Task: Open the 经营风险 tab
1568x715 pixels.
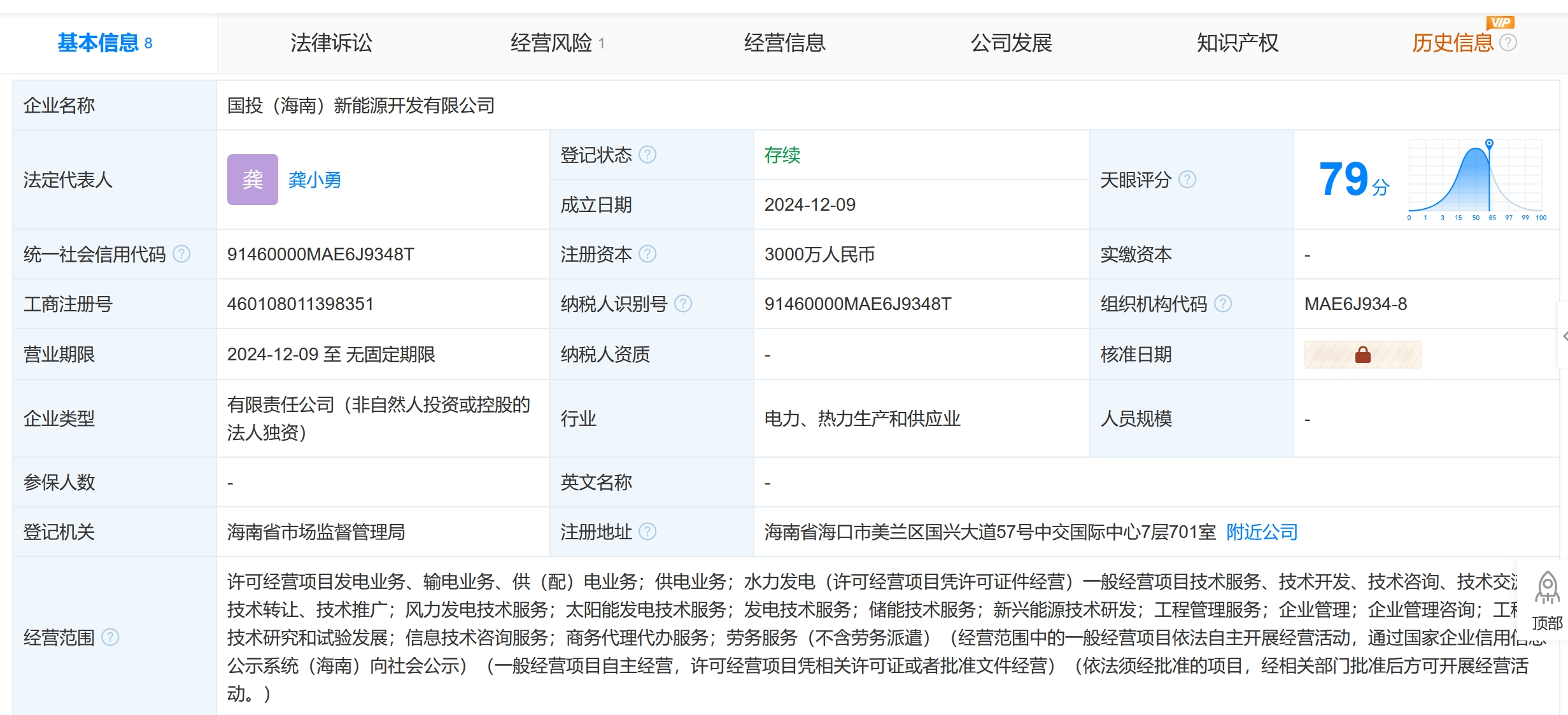Action: [x=557, y=43]
